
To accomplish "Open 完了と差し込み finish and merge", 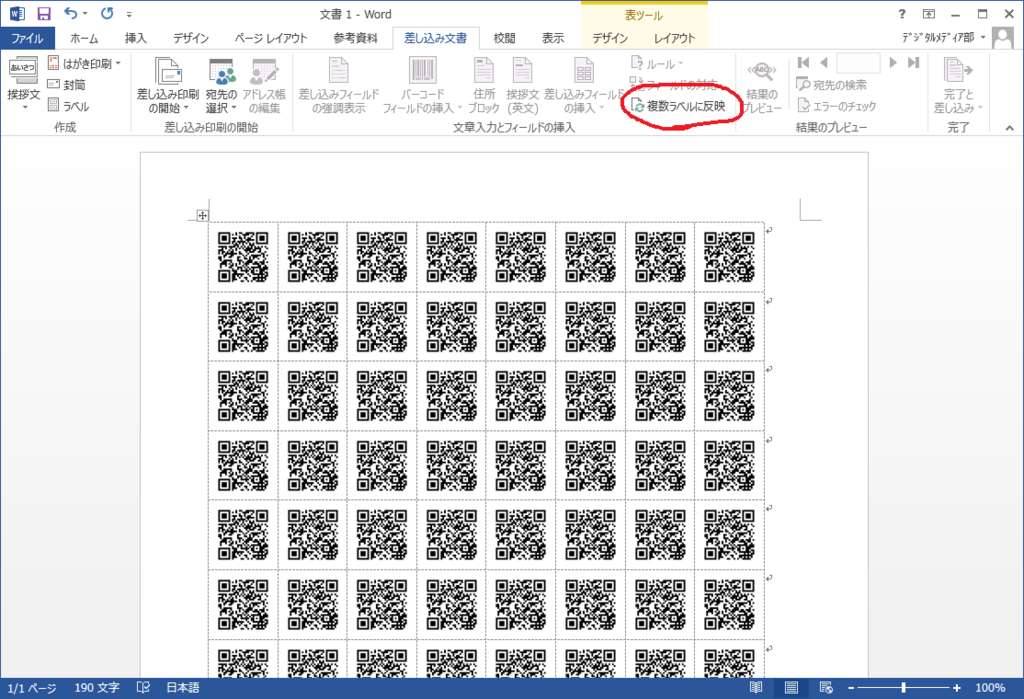I will click(958, 85).
